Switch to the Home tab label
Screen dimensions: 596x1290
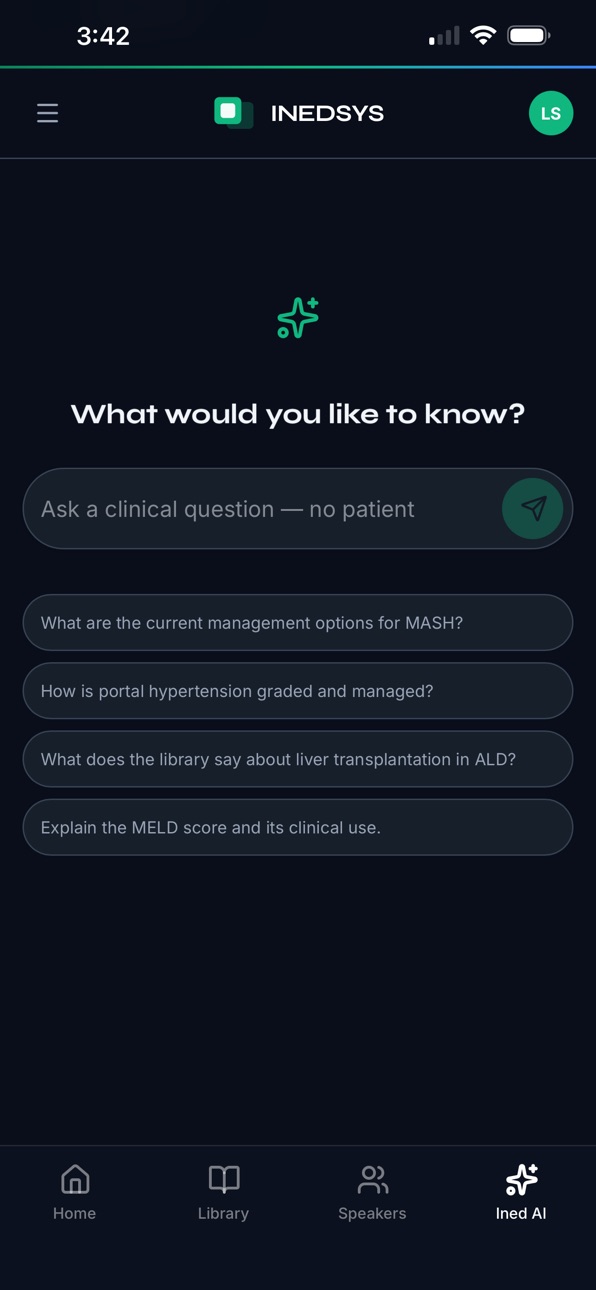tap(75, 1213)
